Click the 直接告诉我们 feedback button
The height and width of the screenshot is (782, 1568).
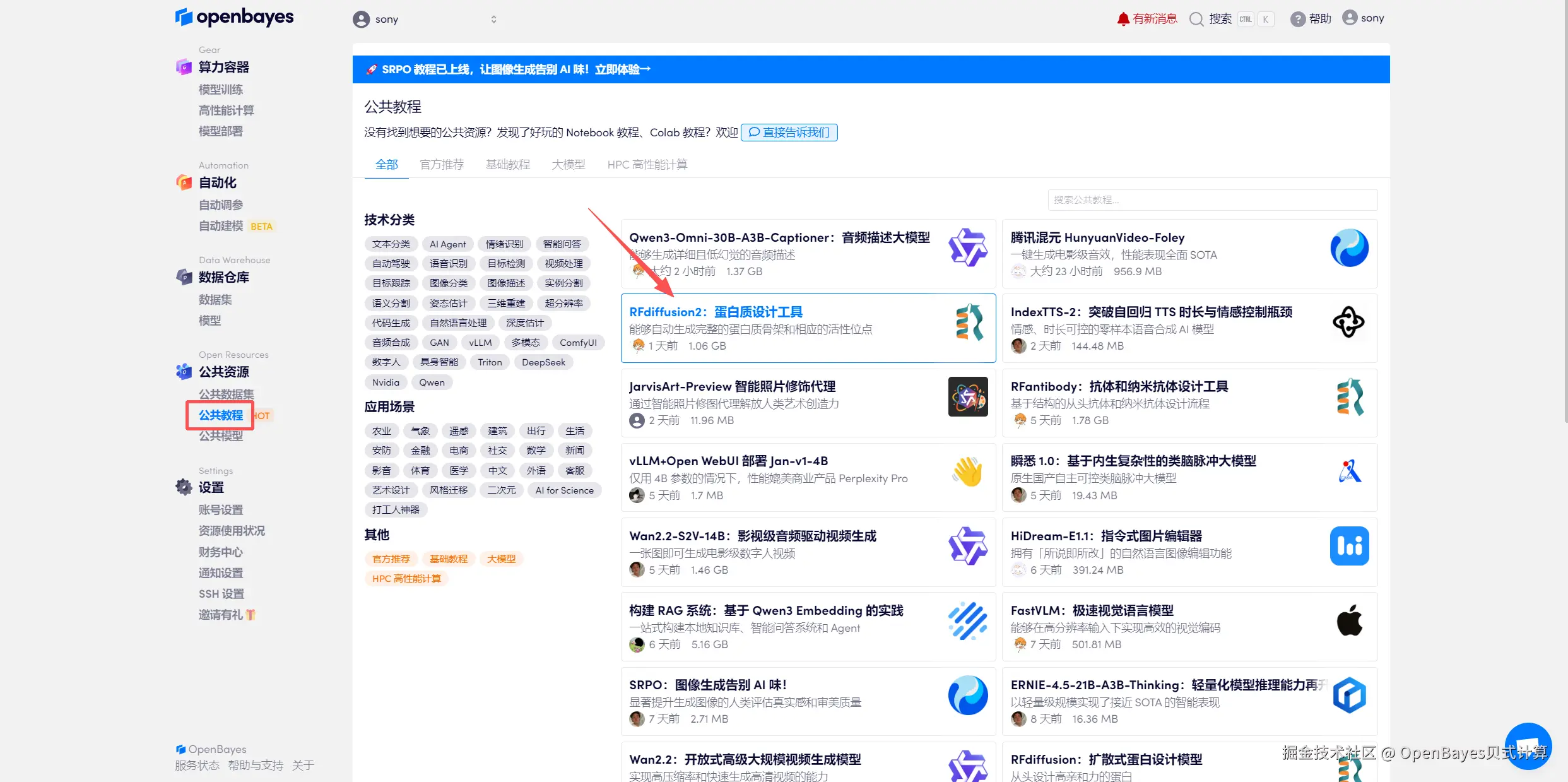coord(789,132)
